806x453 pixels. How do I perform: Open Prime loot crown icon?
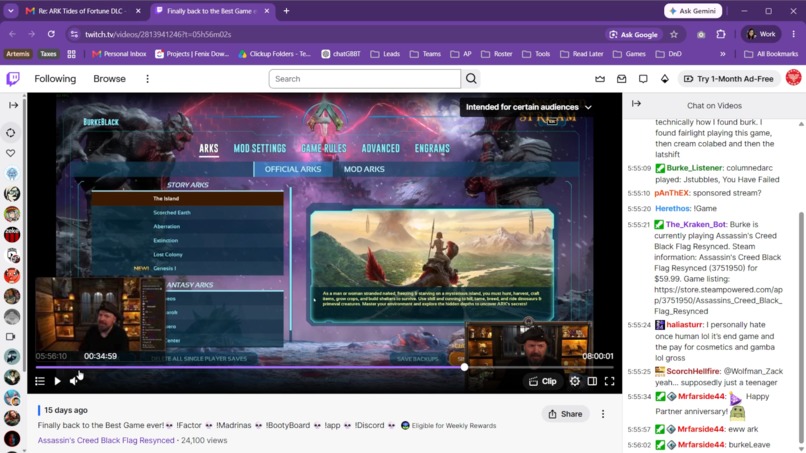600,79
